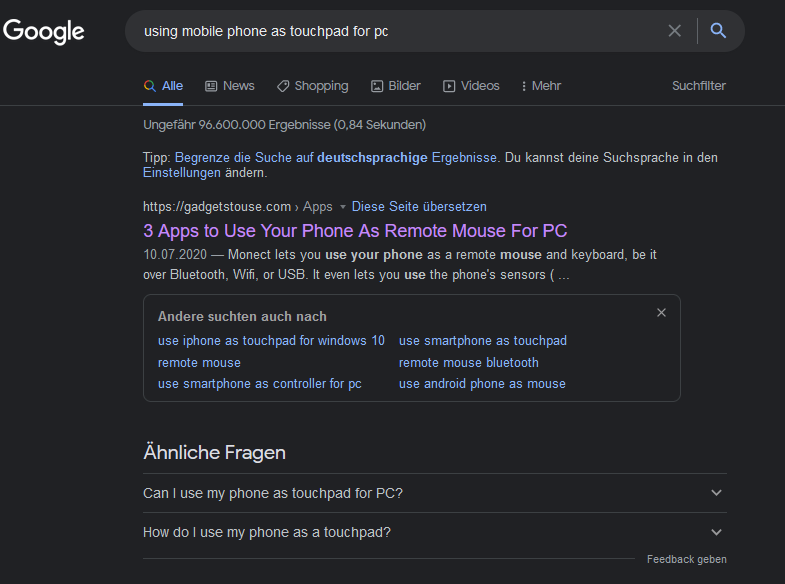Click 'use iphone as touchpad for windows 10'

coord(271,340)
